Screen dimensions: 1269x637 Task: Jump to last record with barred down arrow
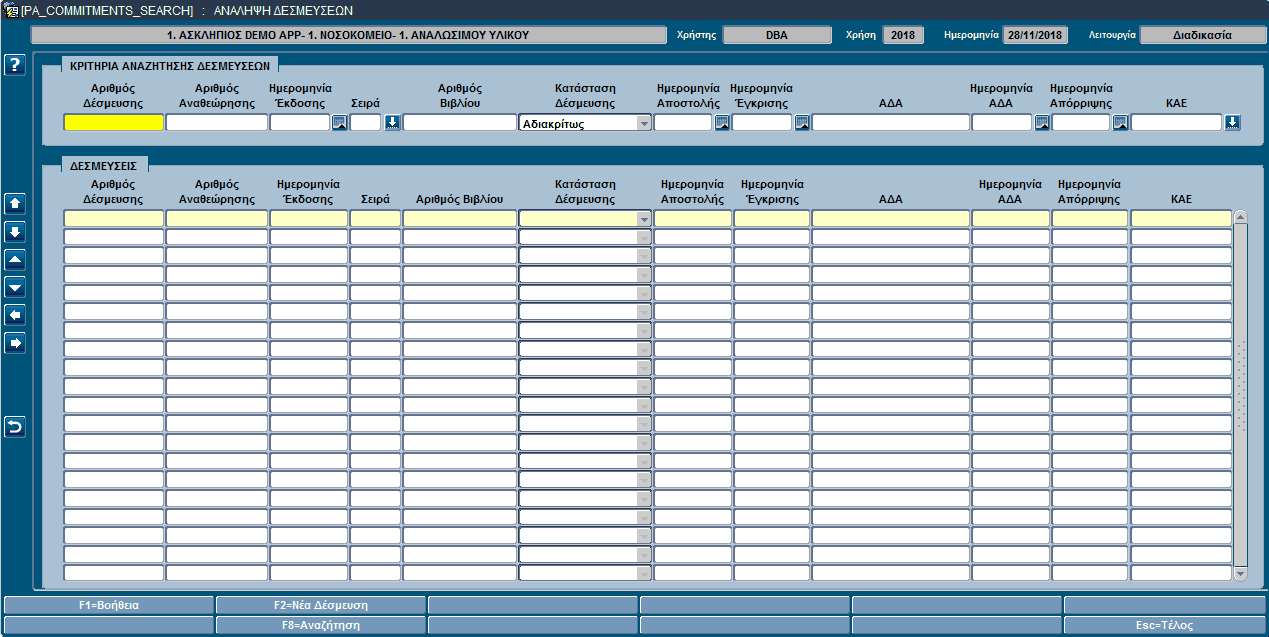(15, 231)
